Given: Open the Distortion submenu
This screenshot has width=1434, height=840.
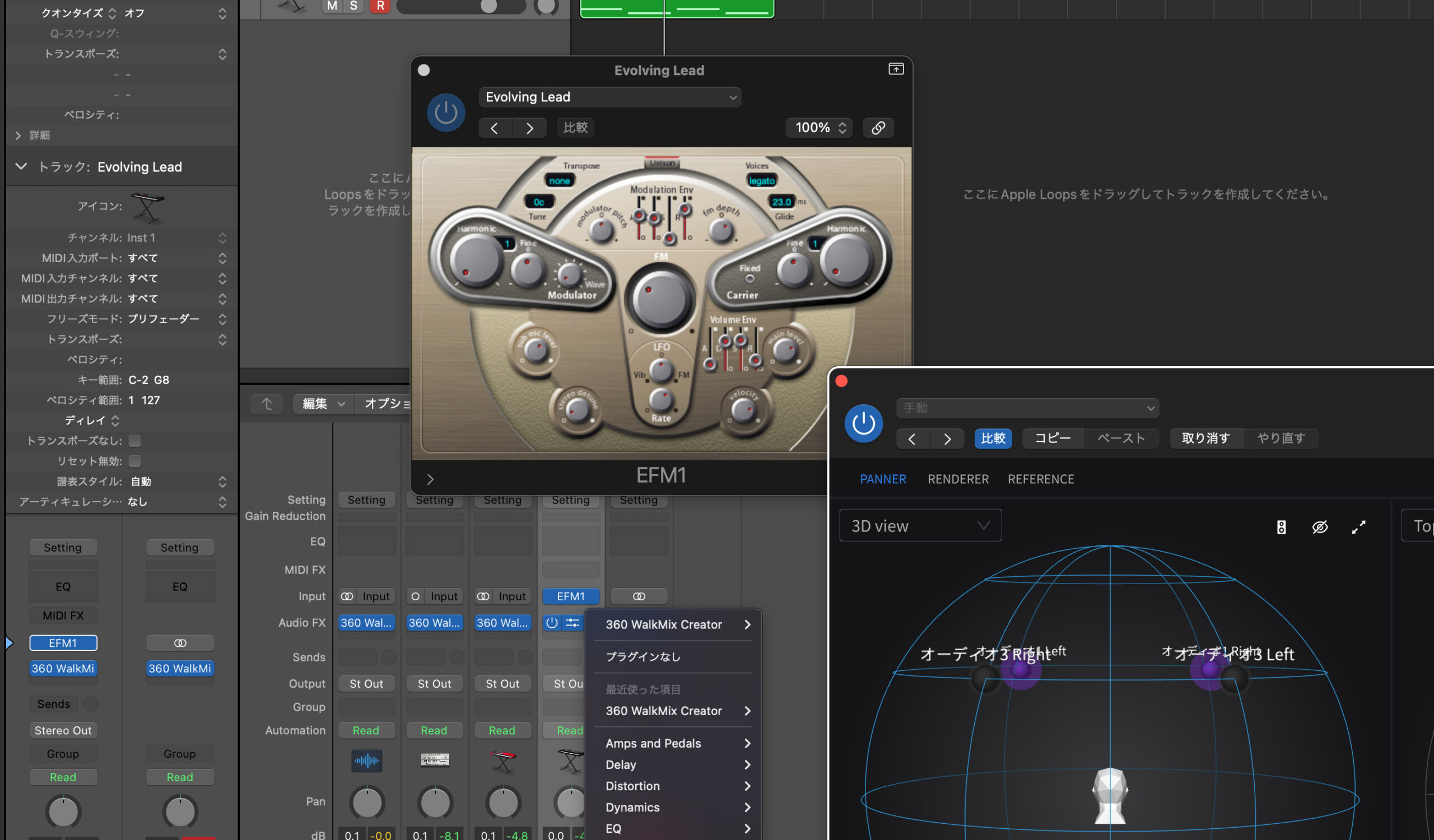Looking at the screenshot, I should tap(673, 786).
